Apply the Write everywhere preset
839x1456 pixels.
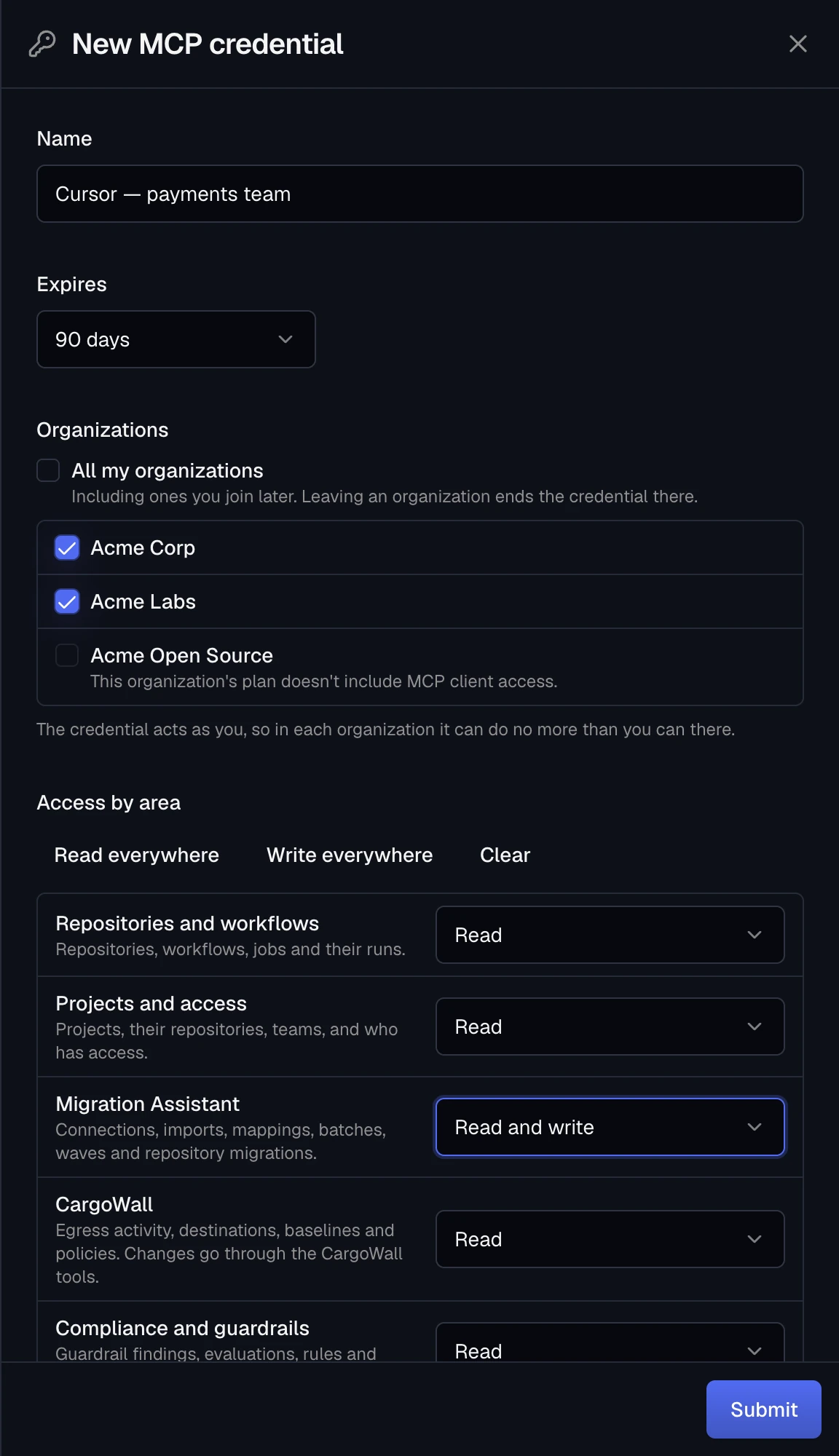click(350, 855)
